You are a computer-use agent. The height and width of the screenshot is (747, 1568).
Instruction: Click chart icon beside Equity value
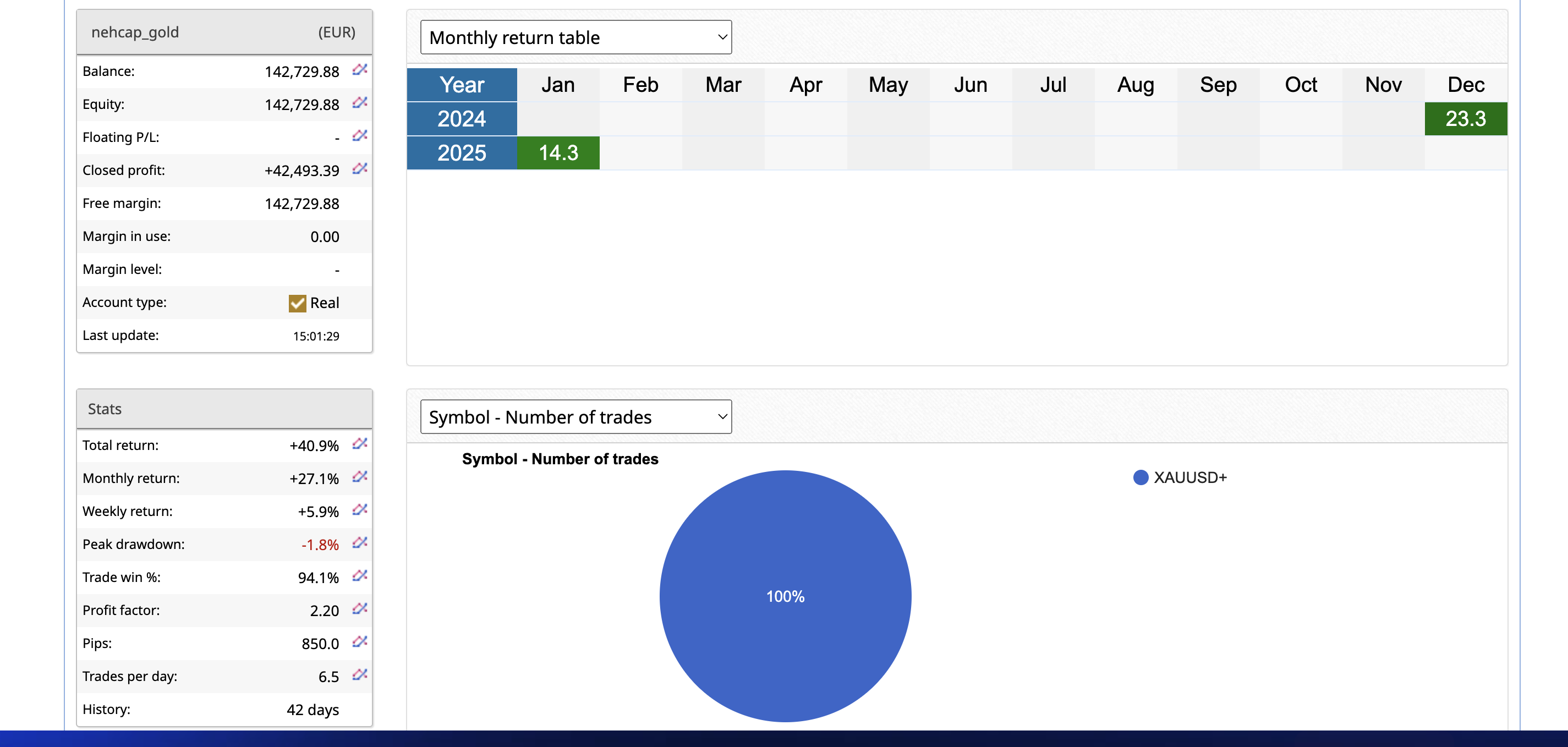click(360, 103)
